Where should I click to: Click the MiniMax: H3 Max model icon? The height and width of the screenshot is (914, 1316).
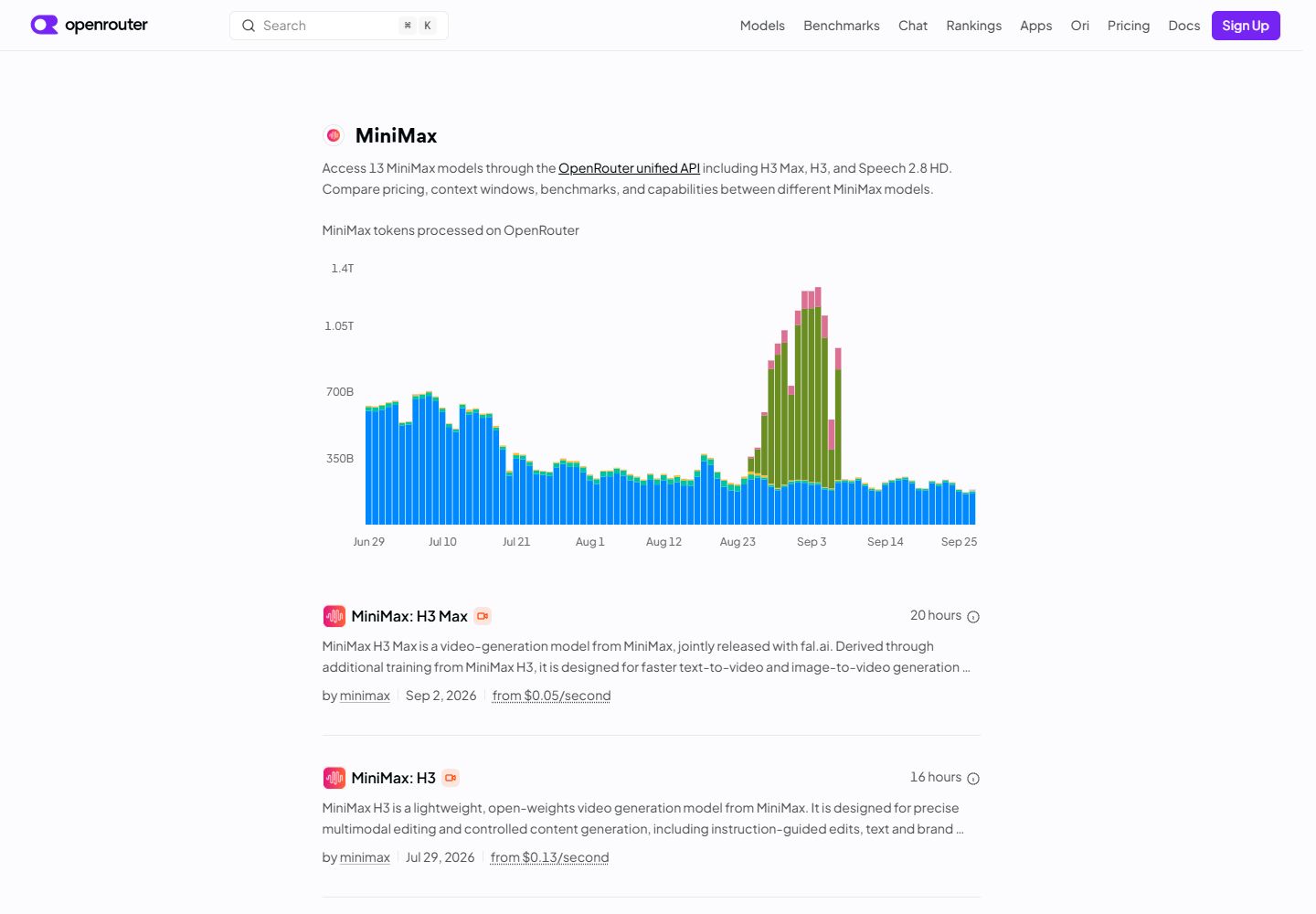(334, 616)
